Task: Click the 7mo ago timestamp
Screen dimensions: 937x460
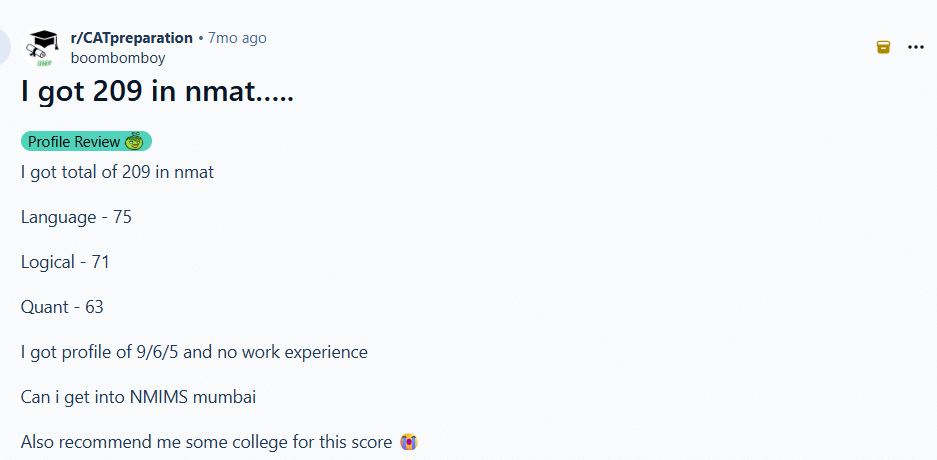Action: [x=237, y=38]
